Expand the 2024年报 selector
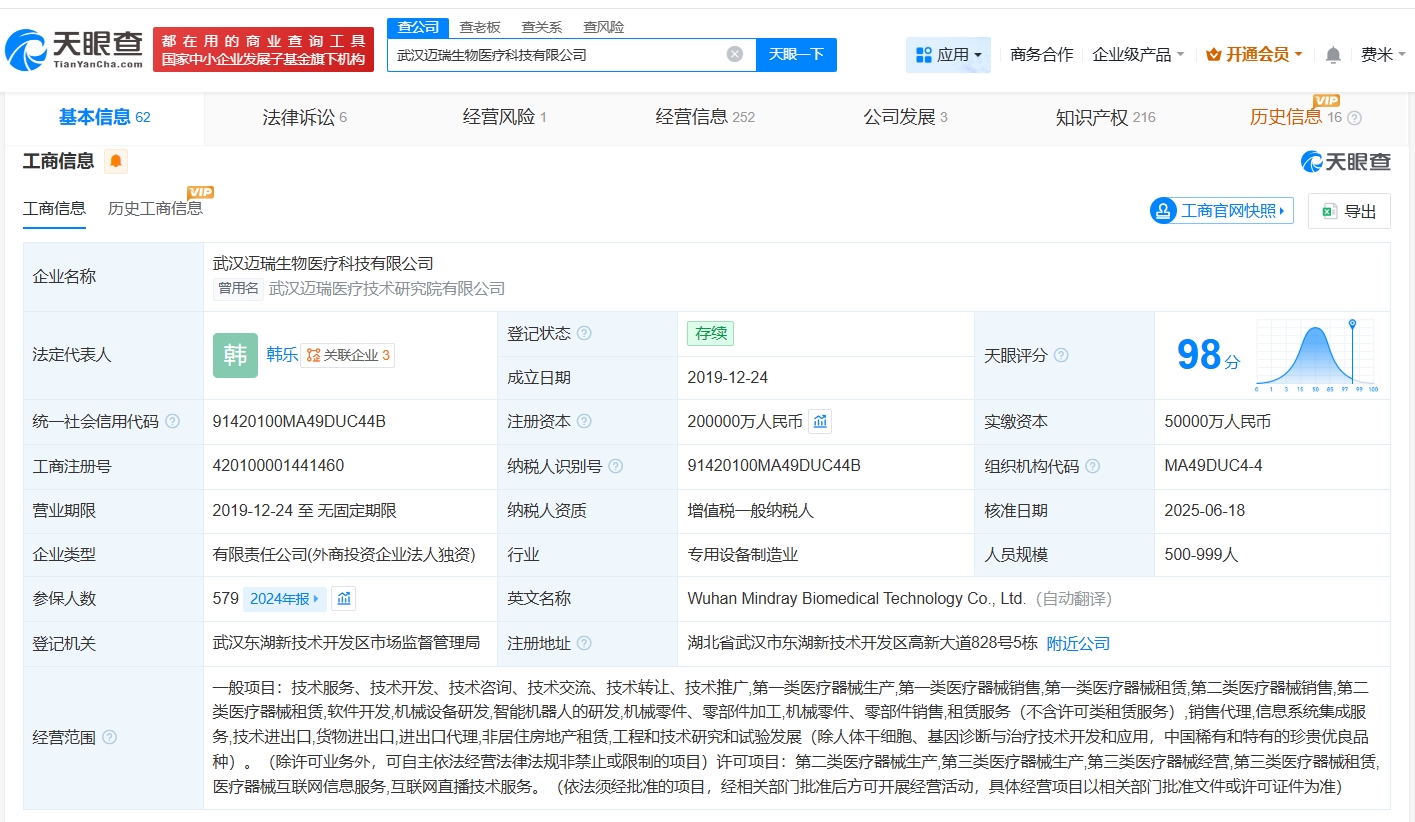This screenshot has height=822, width=1415. click(285, 599)
